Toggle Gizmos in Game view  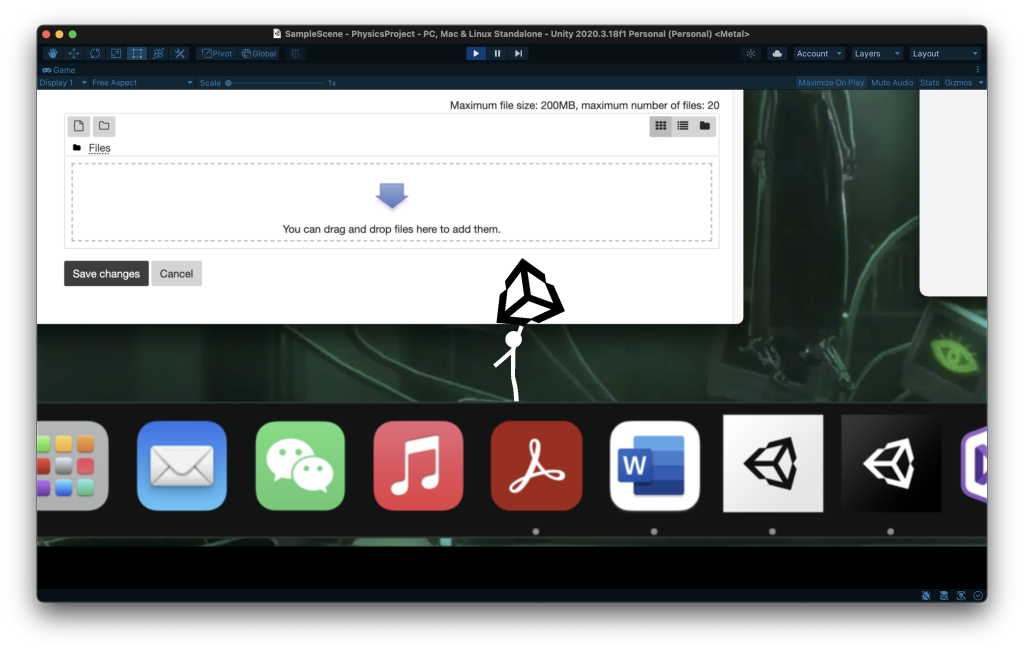pos(958,83)
